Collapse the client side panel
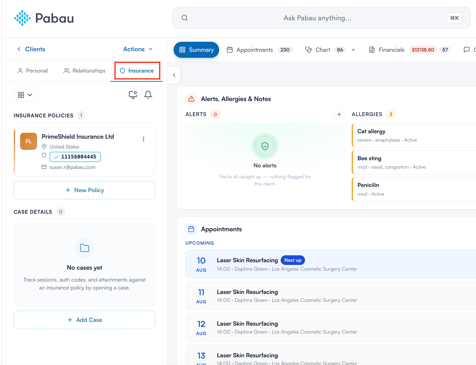Viewport: 476px width, 365px height. 174,75
